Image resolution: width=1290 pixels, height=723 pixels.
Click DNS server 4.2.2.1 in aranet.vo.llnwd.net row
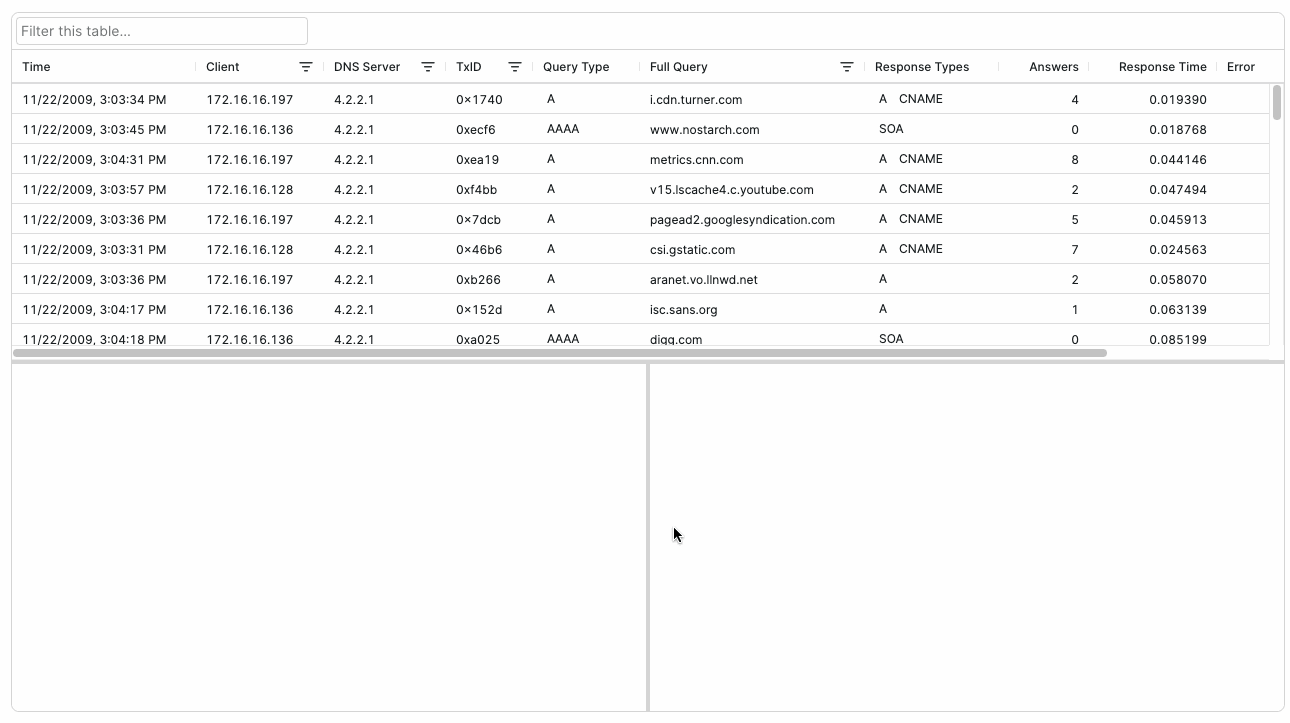pos(354,280)
